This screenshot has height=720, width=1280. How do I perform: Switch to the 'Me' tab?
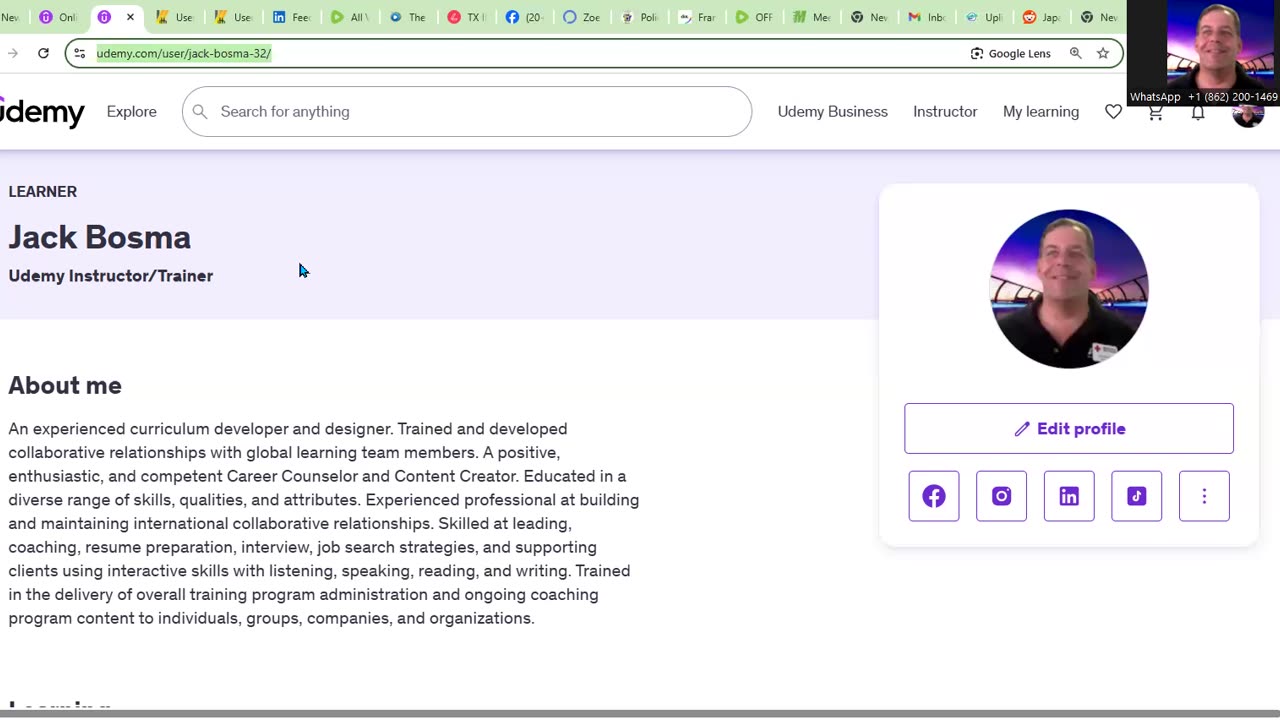point(814,17)
